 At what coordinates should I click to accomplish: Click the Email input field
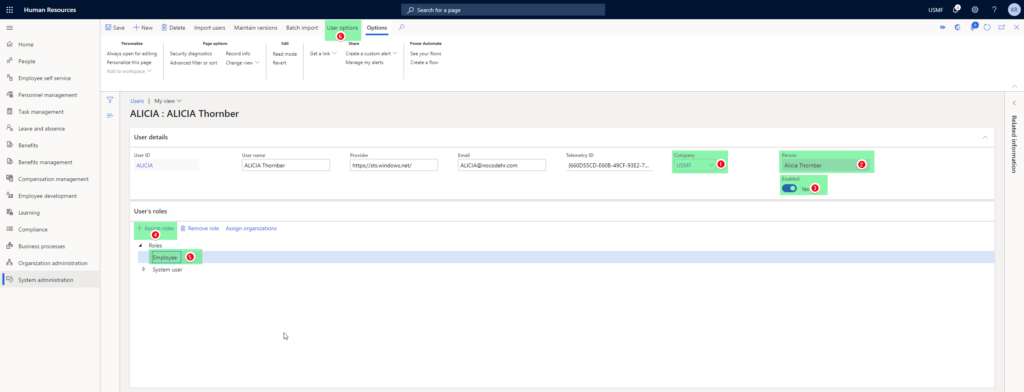(502, 165)
